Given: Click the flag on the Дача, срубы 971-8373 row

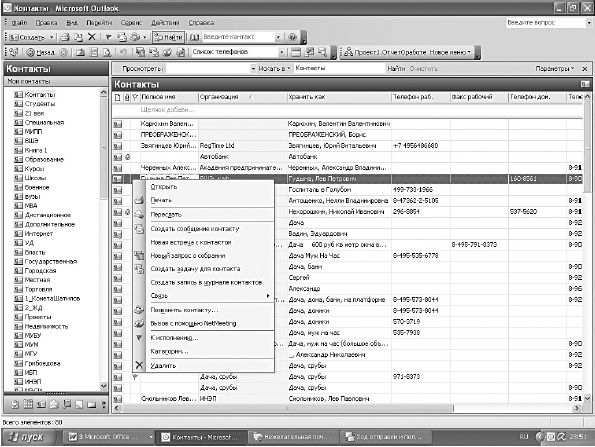Looking at the screenshot, I should (x=135, y=377).
